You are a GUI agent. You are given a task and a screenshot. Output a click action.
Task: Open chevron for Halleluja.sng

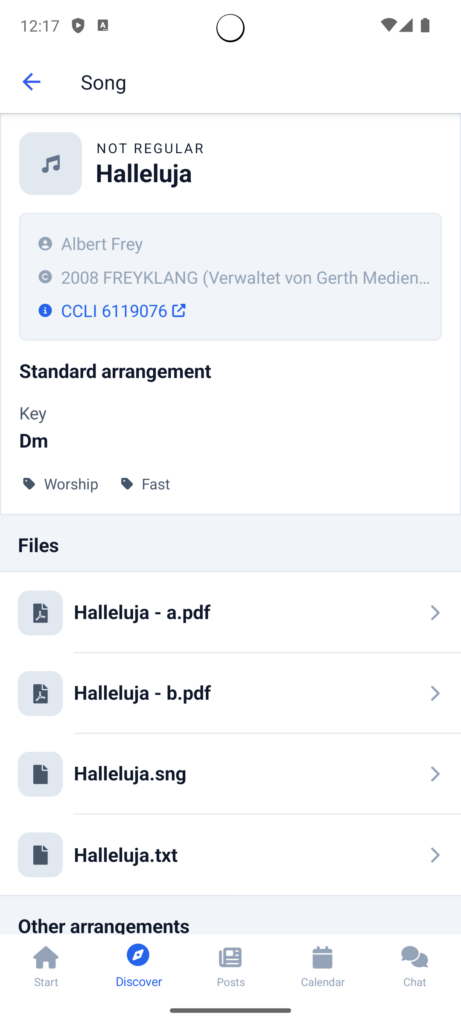pos(435,774)
